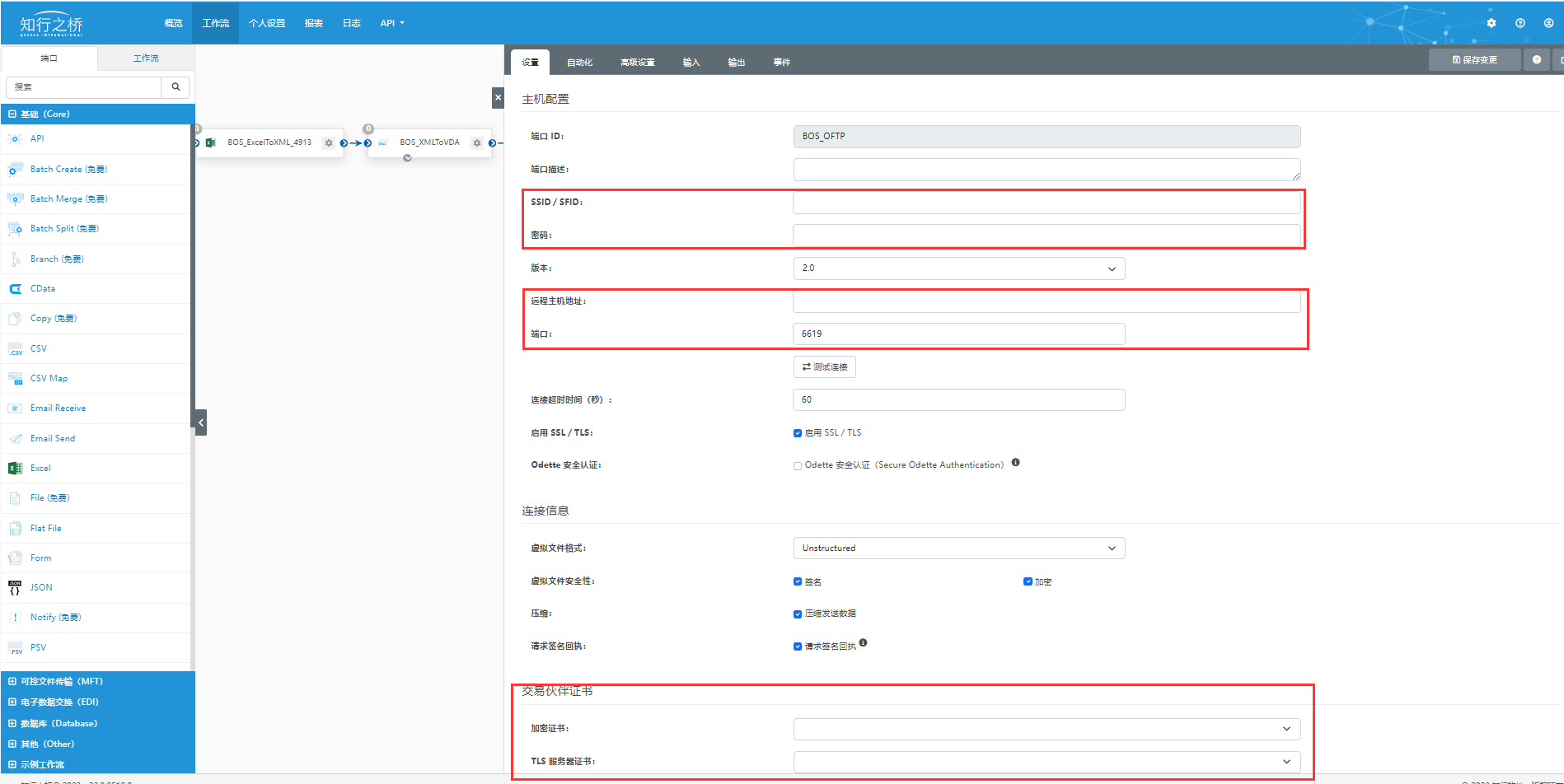Image resolution: width=1564 pixels, height=784 pixels.
Task: Collapse the left sidebar with arrow handle
Action: (200, 422)
